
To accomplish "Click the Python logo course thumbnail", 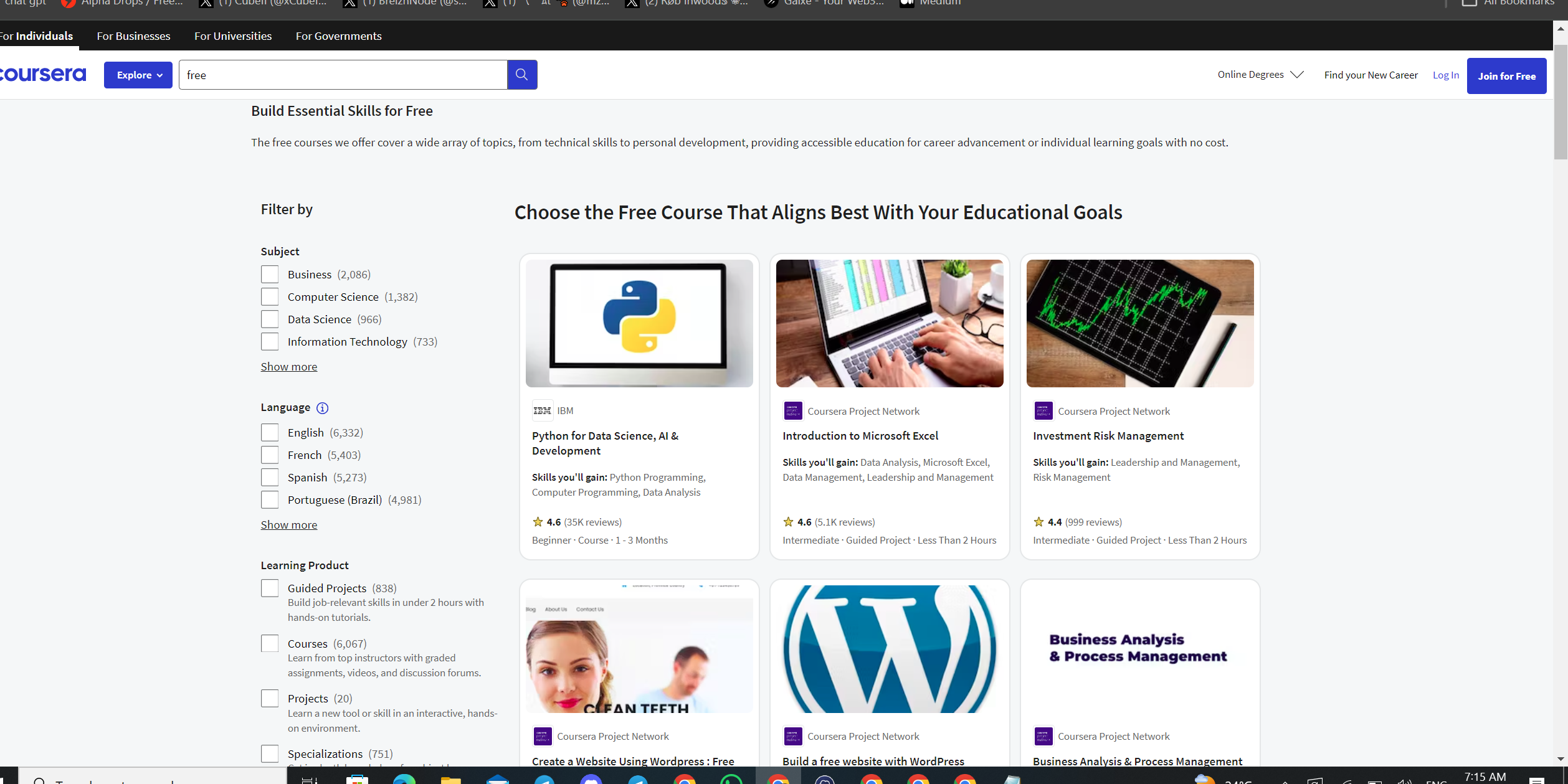I will click(639, 323).
